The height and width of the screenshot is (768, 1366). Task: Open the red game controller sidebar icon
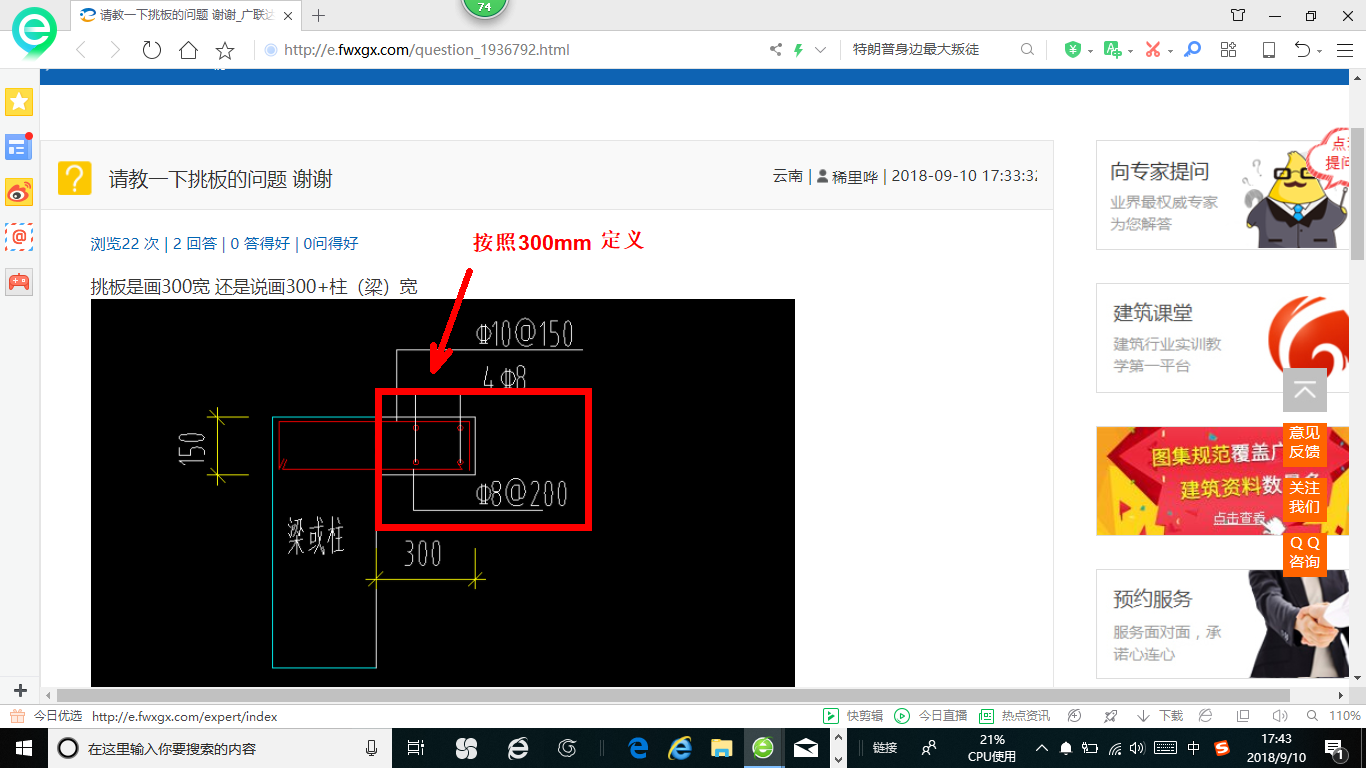(x=19, y=282)
